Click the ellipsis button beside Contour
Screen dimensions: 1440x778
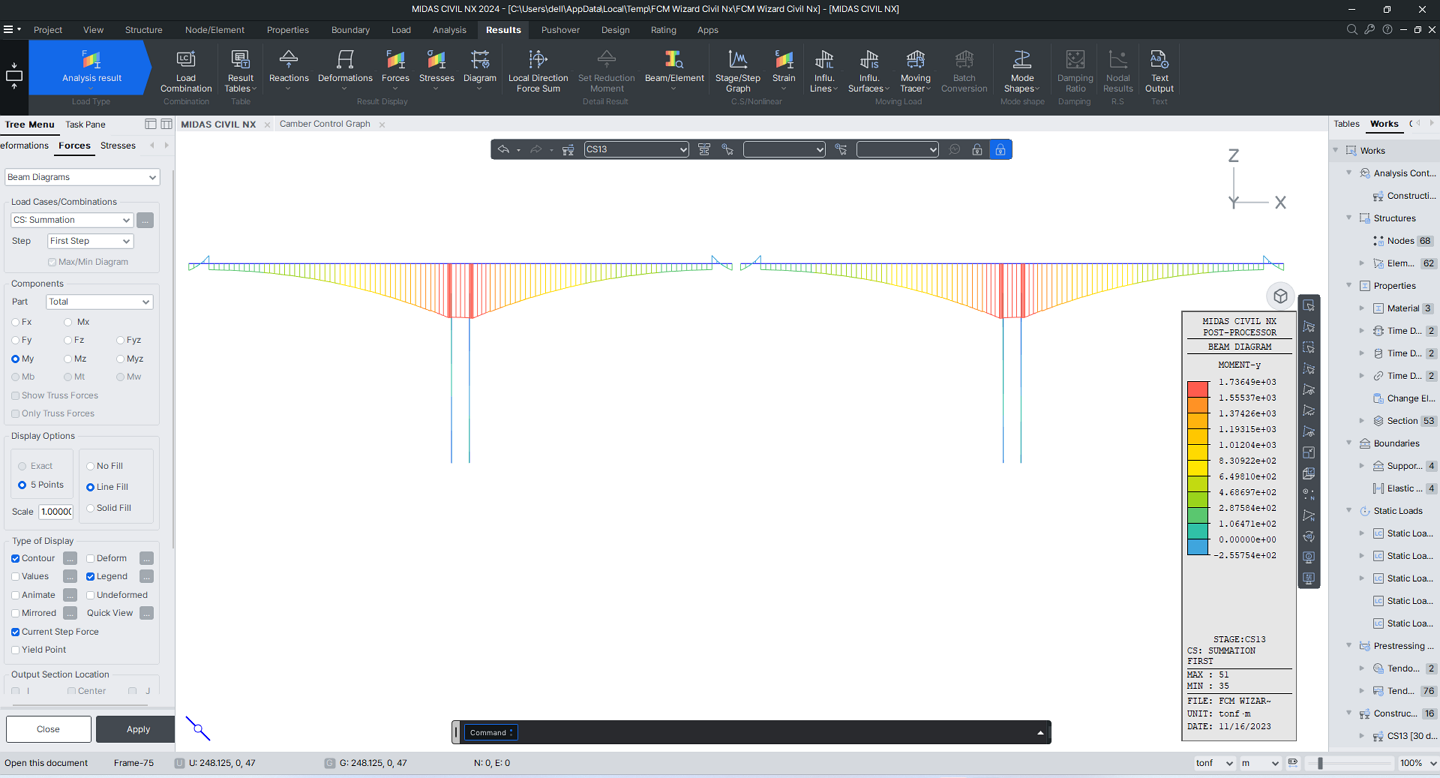coord(70,559)
